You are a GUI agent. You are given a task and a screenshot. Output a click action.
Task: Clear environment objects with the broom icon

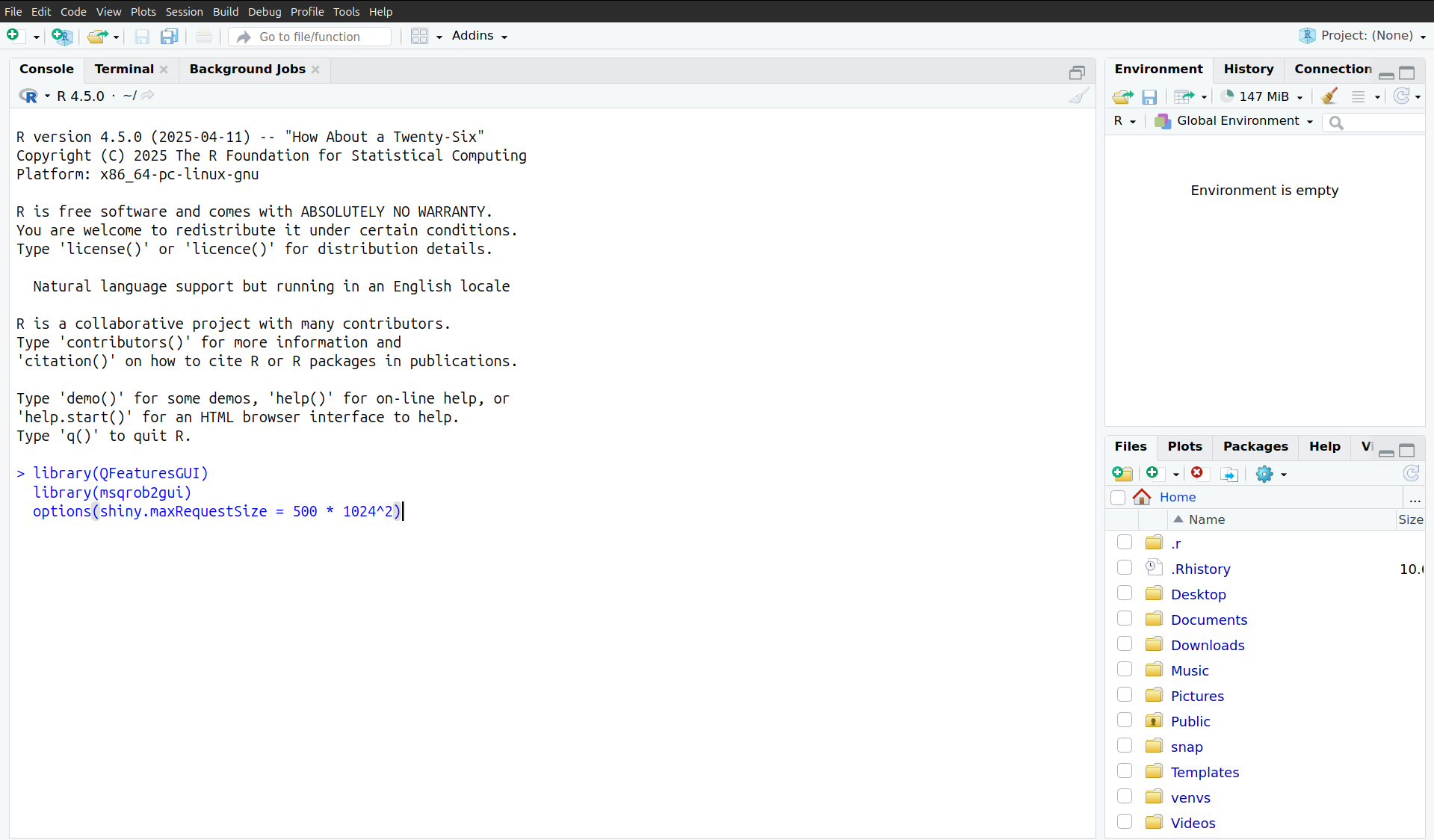(x=1329, y=96)
